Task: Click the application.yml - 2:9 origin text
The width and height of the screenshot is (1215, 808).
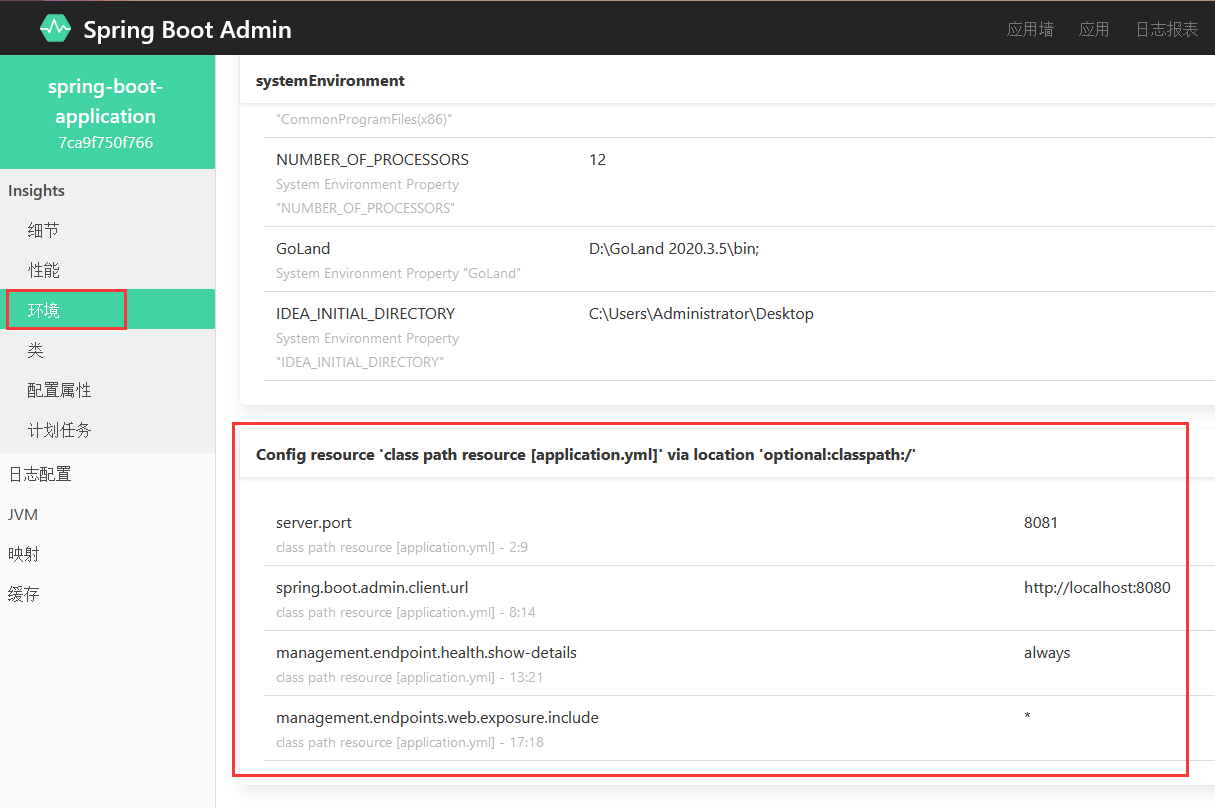Action: [x=402, y=548]
